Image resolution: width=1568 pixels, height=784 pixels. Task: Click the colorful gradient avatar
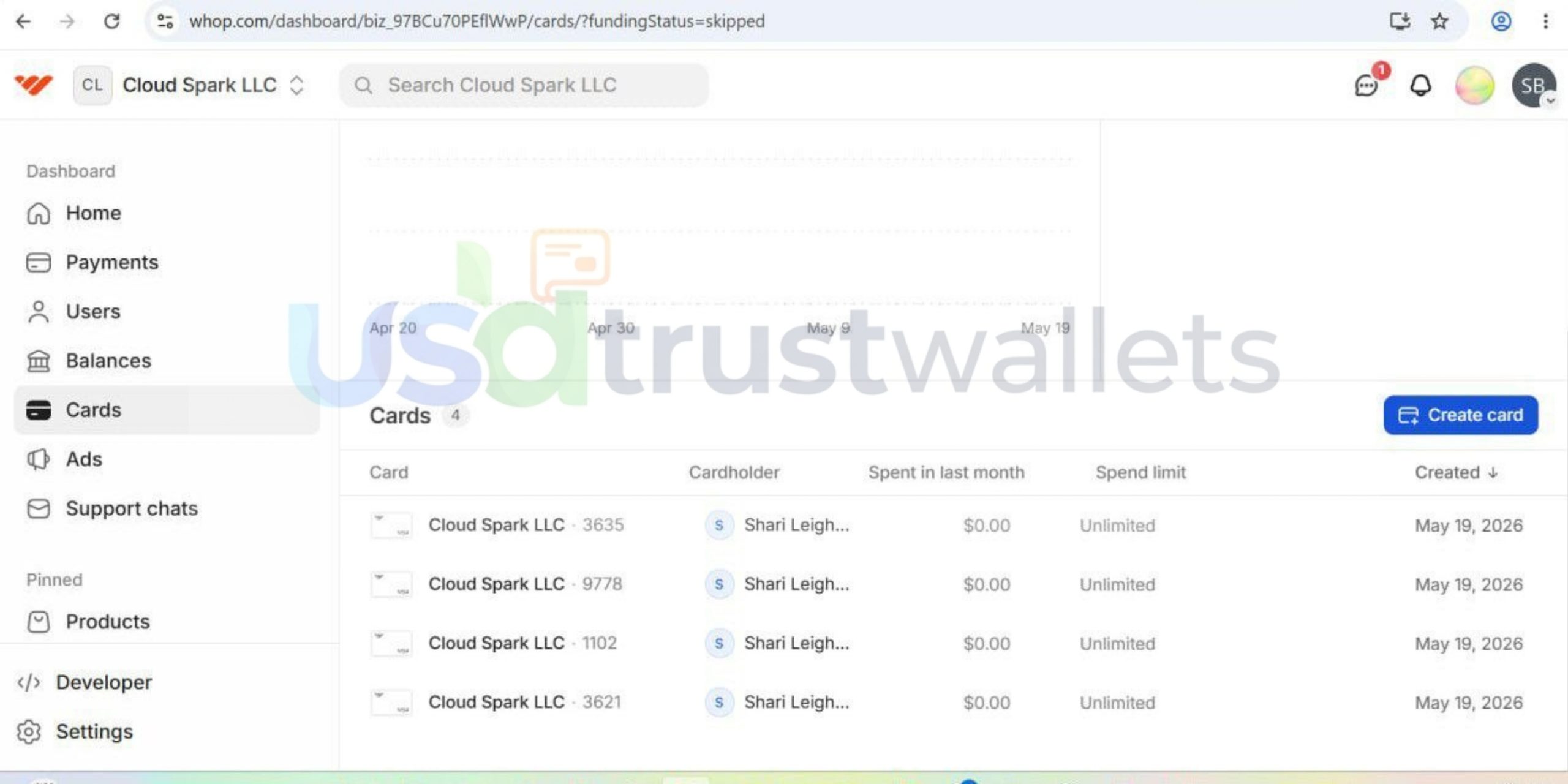pyautogui.click(x=1475, y=85)
